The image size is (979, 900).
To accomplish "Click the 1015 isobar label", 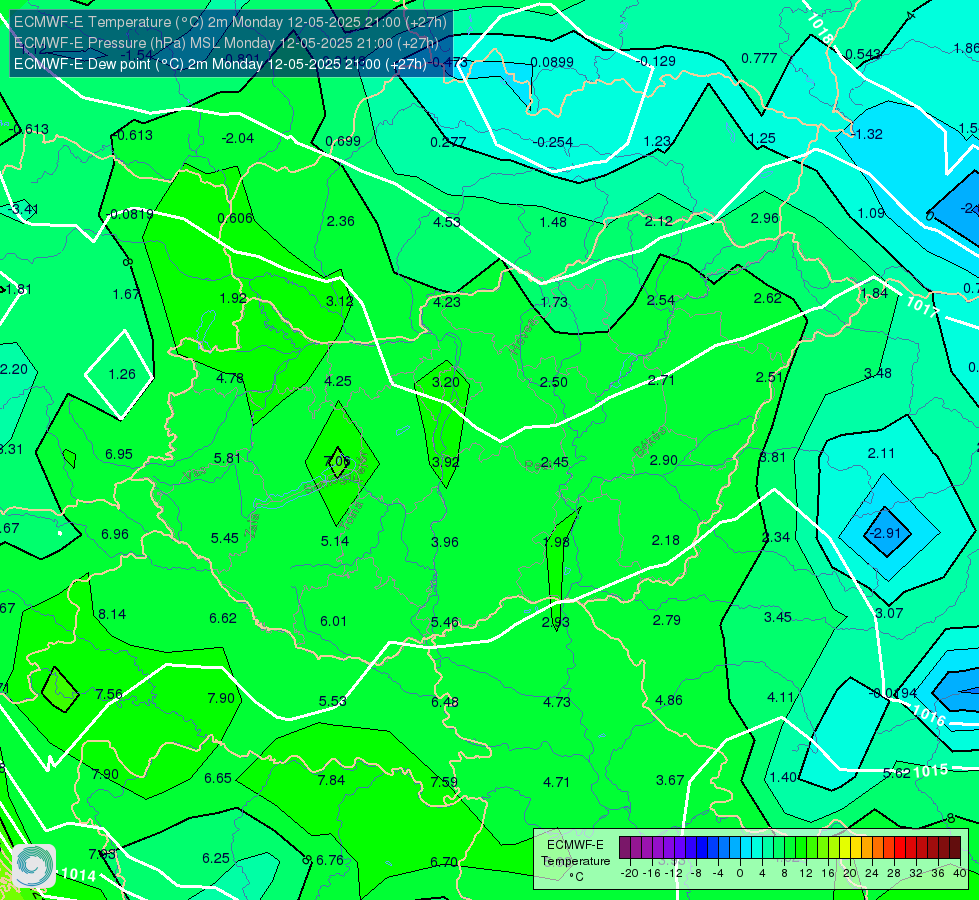I will tap(931, 771).
